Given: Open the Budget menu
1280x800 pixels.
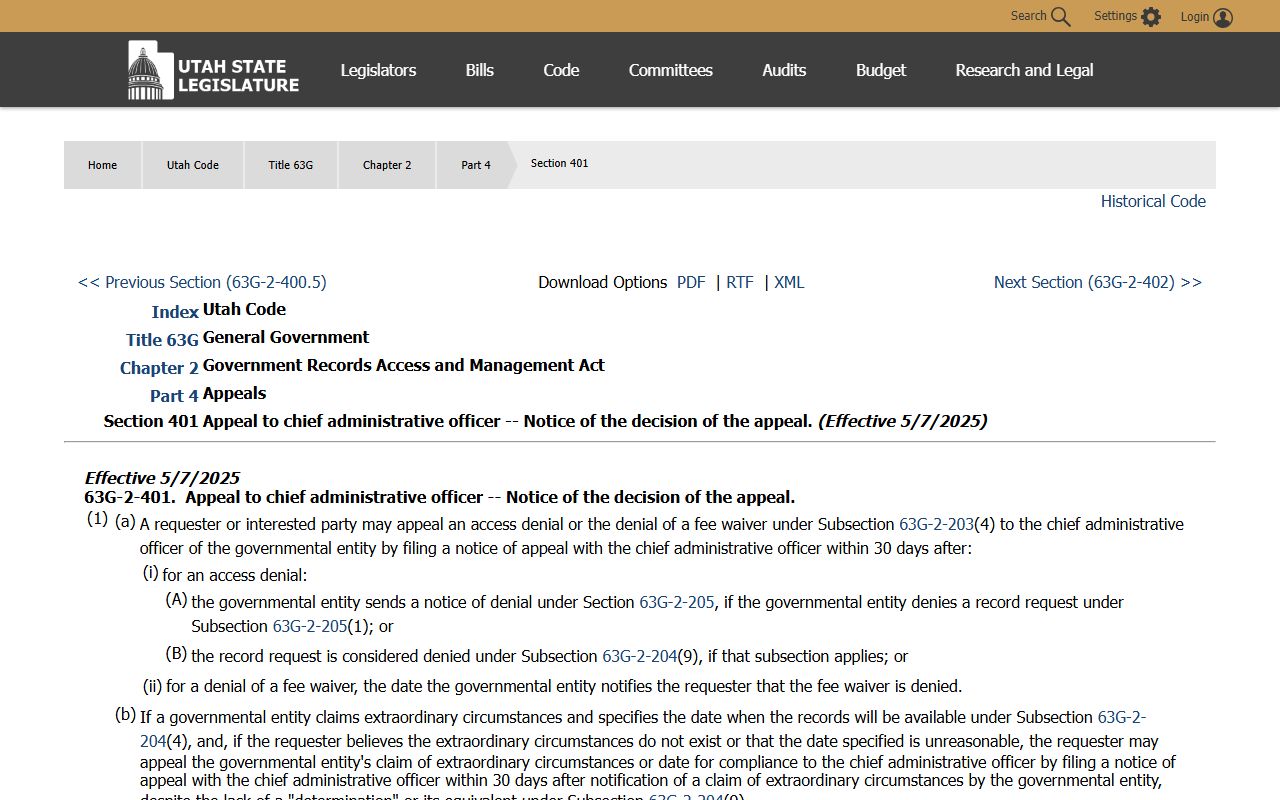Looking at the screenshot, I should pos(881,70).
